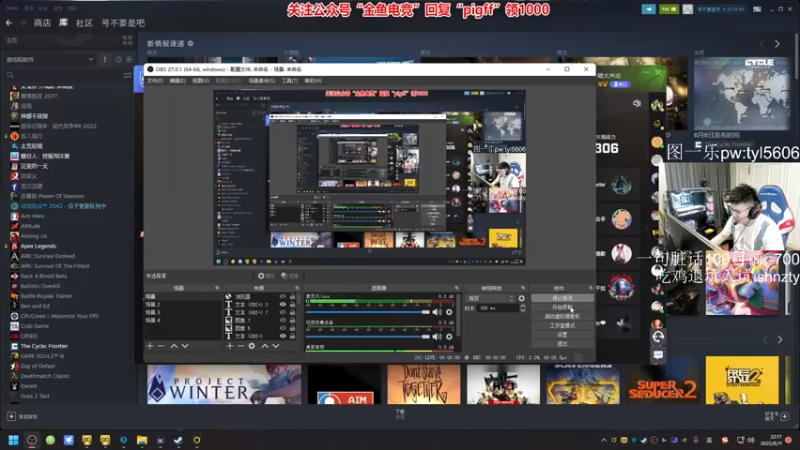800x450 pixels.
Task: Open the 麦克风/Aux audio settings gear
Action: (x=449, y=312)
